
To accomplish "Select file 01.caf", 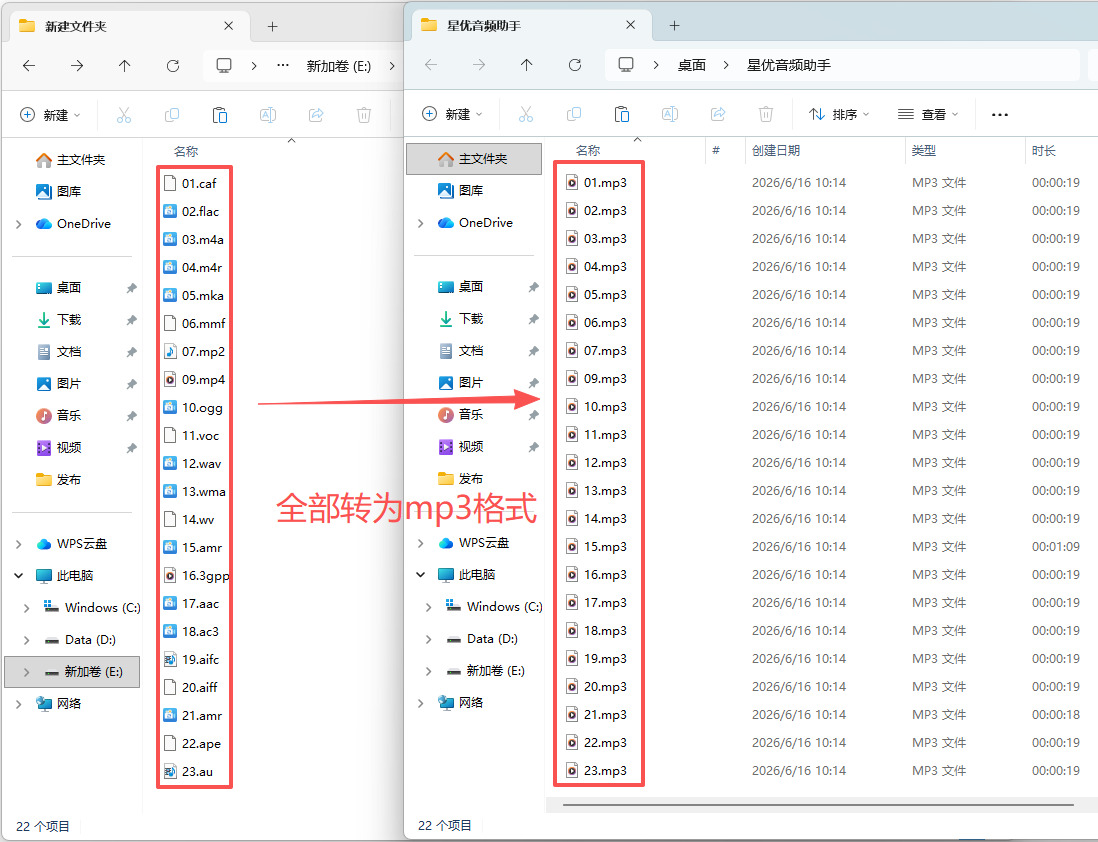I will tap(190, 184).
